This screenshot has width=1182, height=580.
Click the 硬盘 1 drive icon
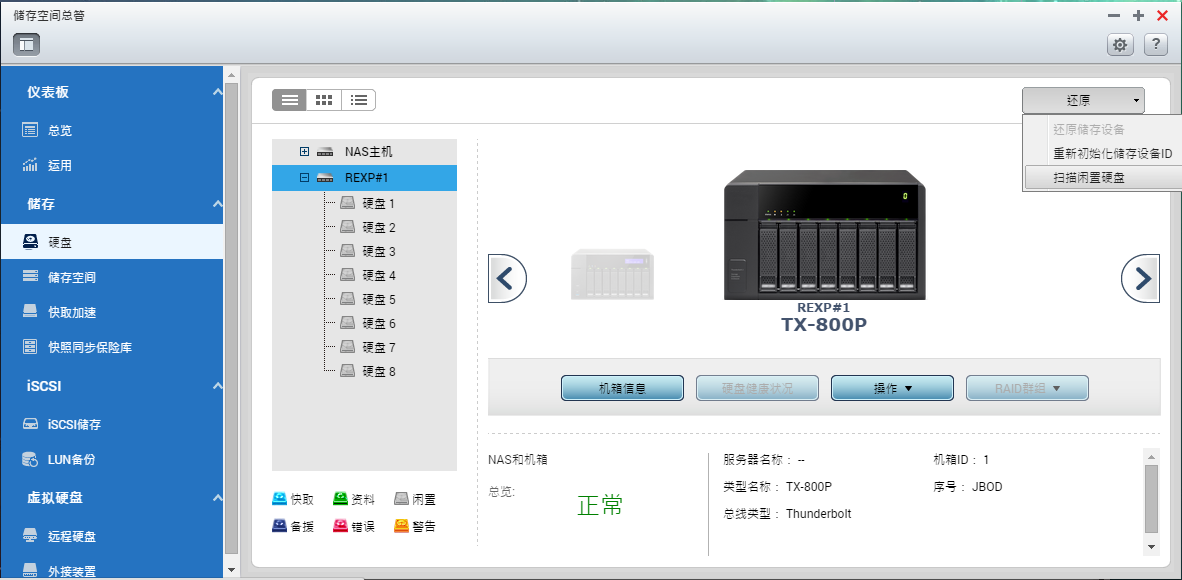click(347, 203)
